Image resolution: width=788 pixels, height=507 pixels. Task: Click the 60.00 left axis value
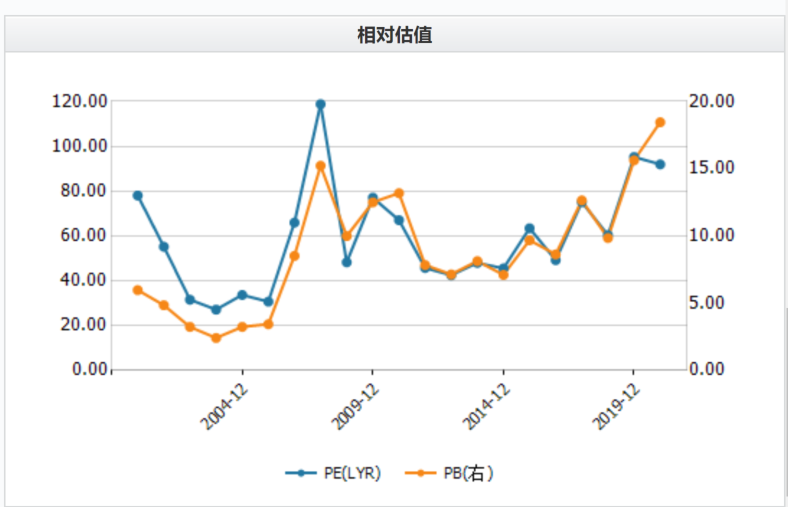[84, 235]
